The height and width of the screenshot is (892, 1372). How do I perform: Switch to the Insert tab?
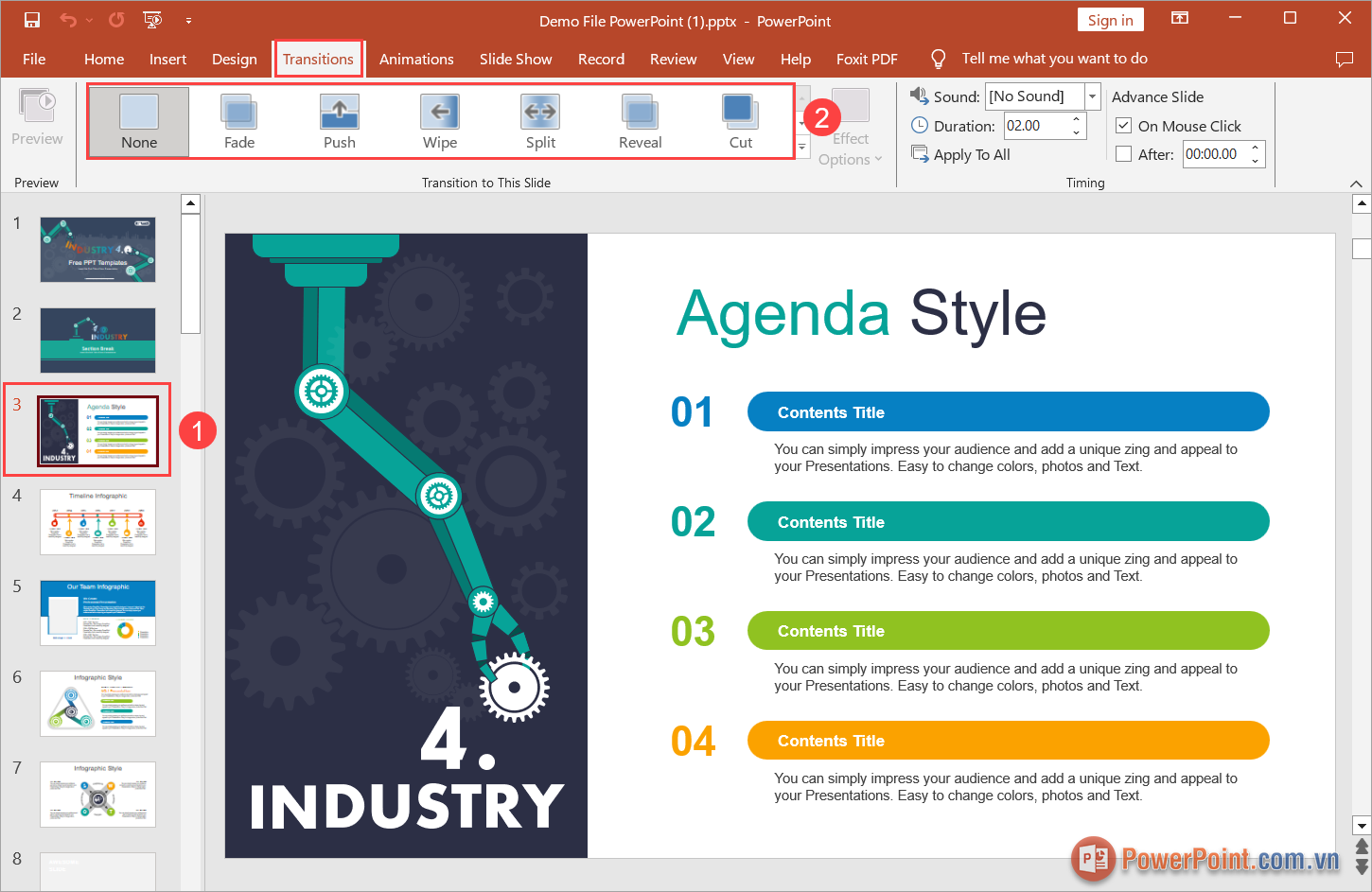(x=167, y=59)
